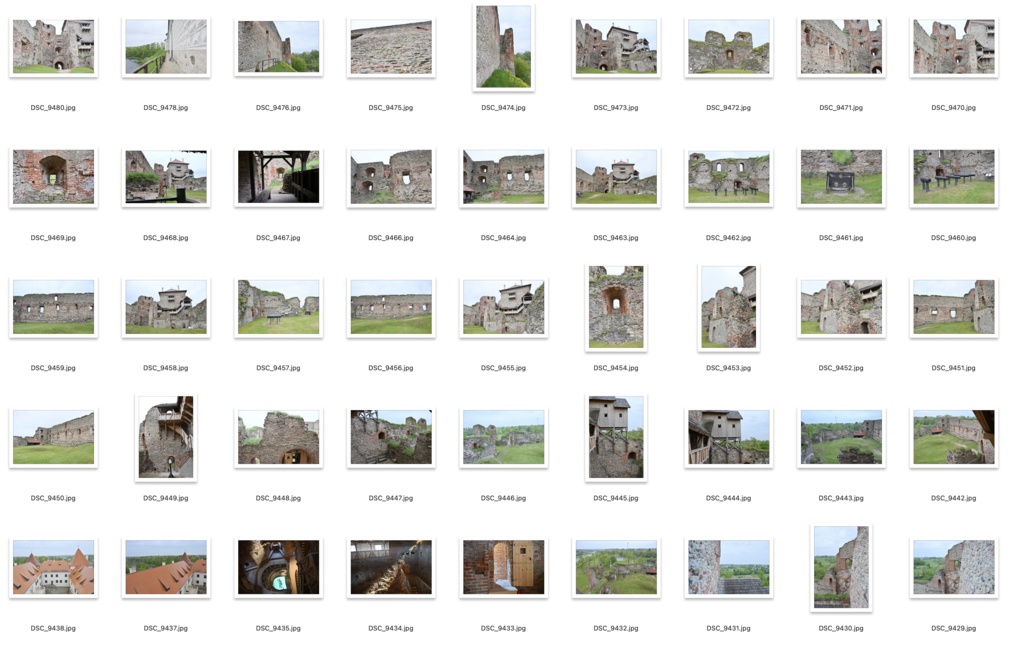Select the DSC_9470.jpg thumbnail
1024x648 pixels.
tap(953, 46)
